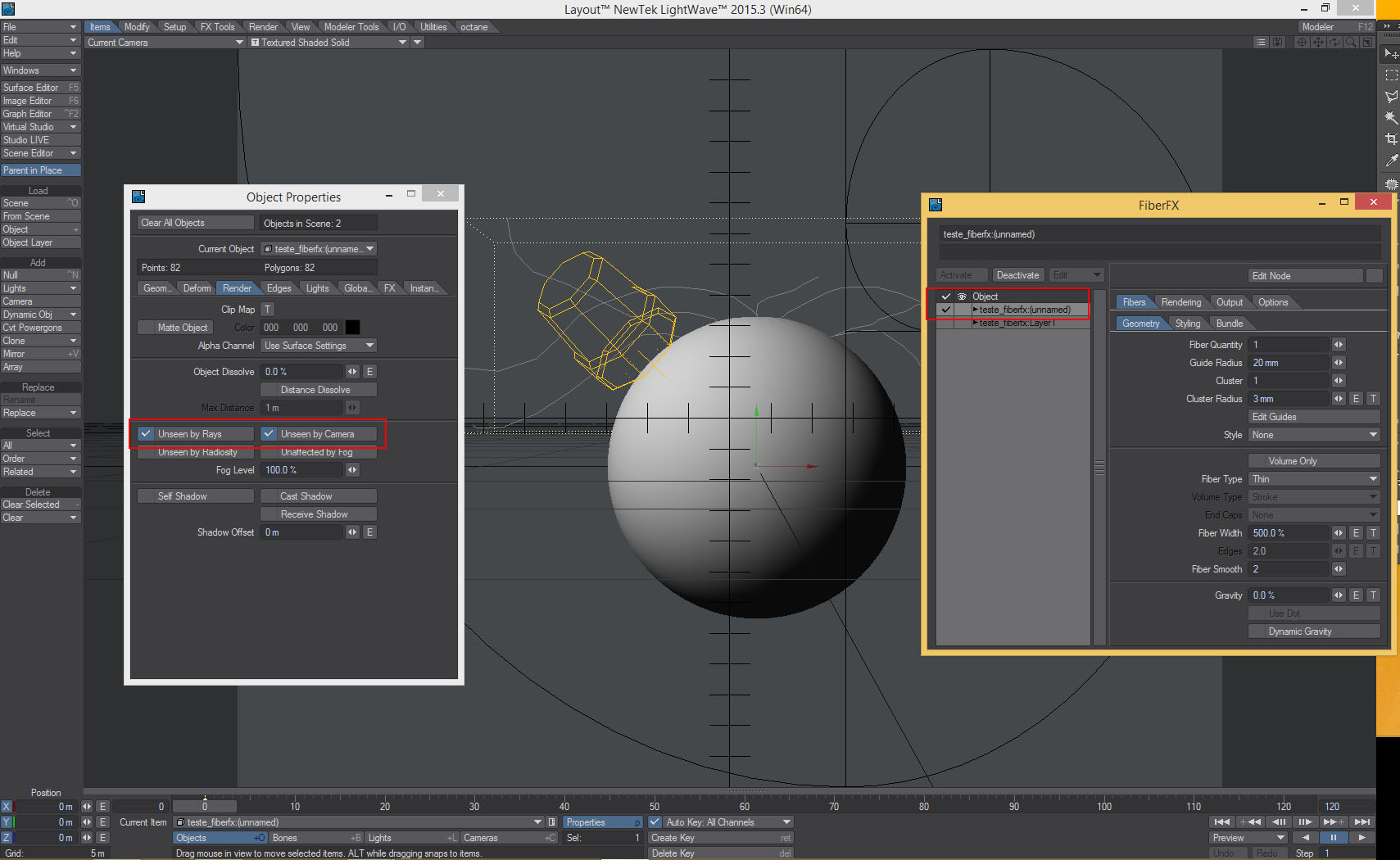This screenshot has height=860, width=1400.
Task: Open the Textured Shaded Solid dropdown
Action: (x=328, y=43)
